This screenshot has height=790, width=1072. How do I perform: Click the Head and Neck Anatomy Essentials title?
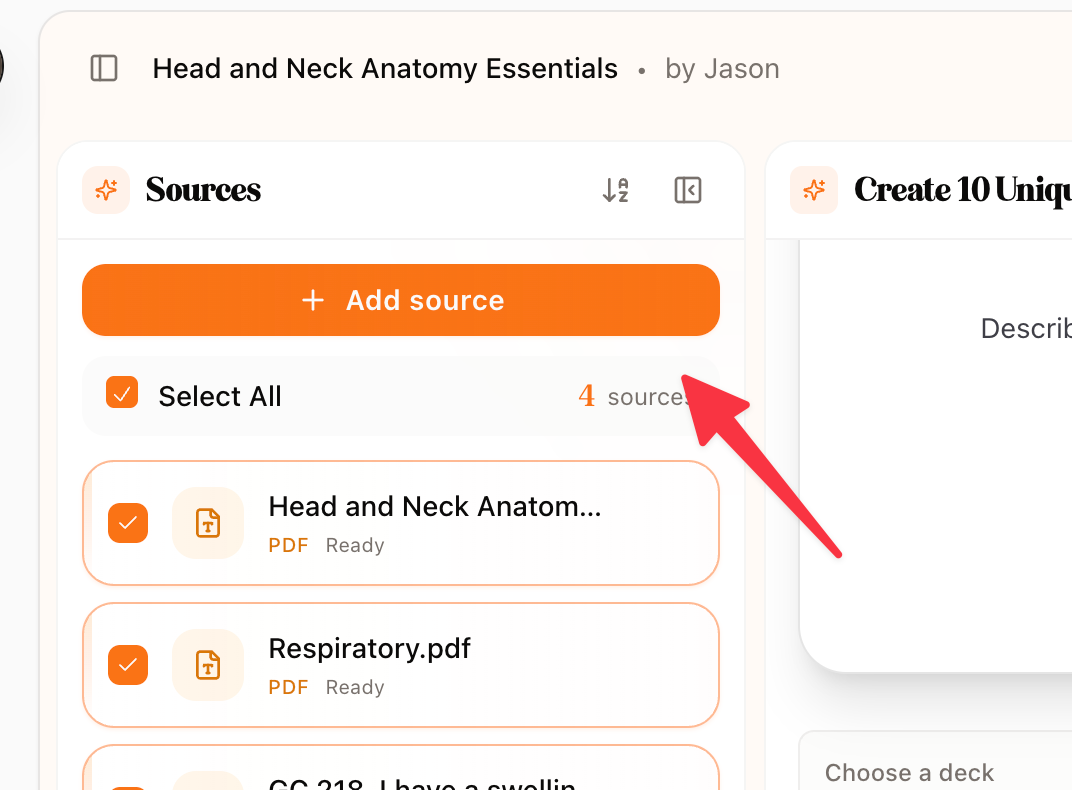click(385, 69)
